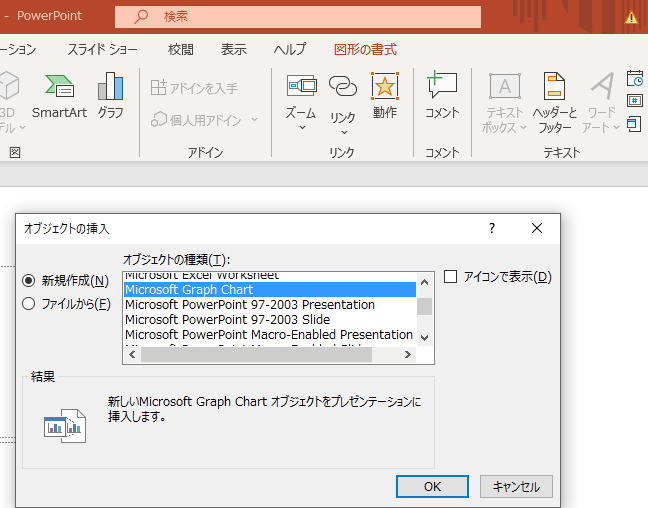Open the 表示 tab

click(x=233, y=50)
